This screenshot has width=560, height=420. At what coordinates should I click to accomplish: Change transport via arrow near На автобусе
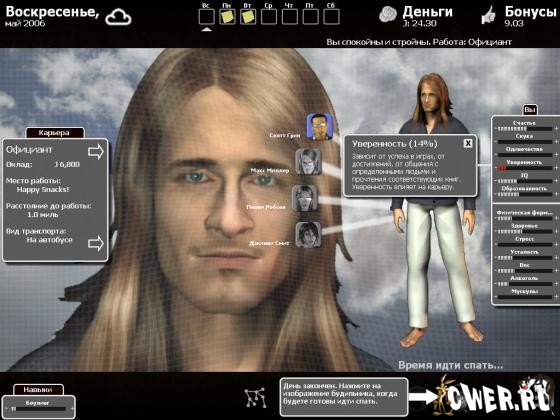coord(96,243)
